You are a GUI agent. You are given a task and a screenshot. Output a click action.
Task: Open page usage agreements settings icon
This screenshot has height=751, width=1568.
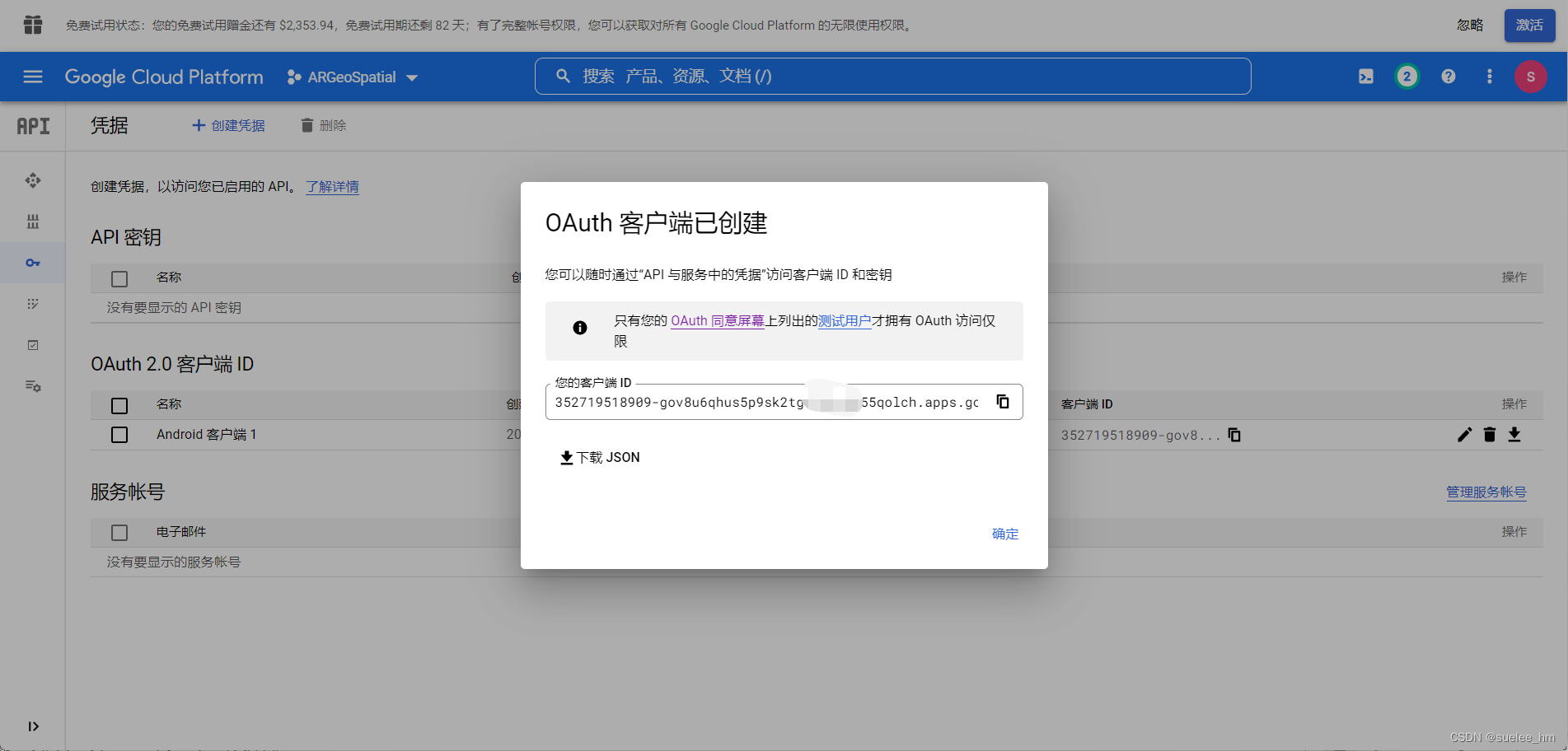tap(33, 386)
